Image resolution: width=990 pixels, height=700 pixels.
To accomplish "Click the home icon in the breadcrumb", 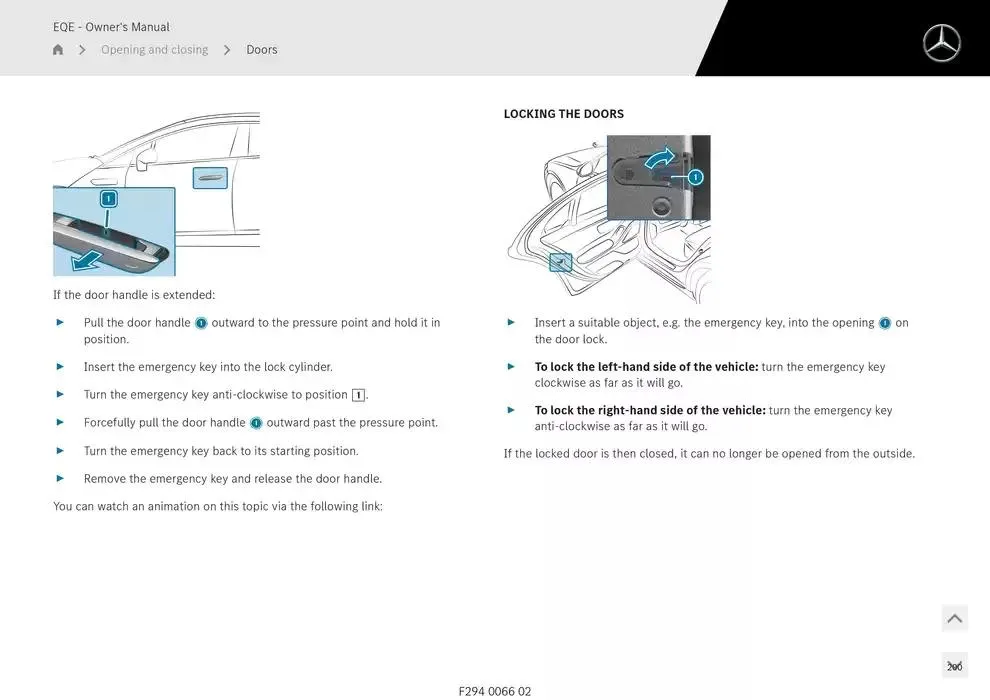I will point(58,50).
